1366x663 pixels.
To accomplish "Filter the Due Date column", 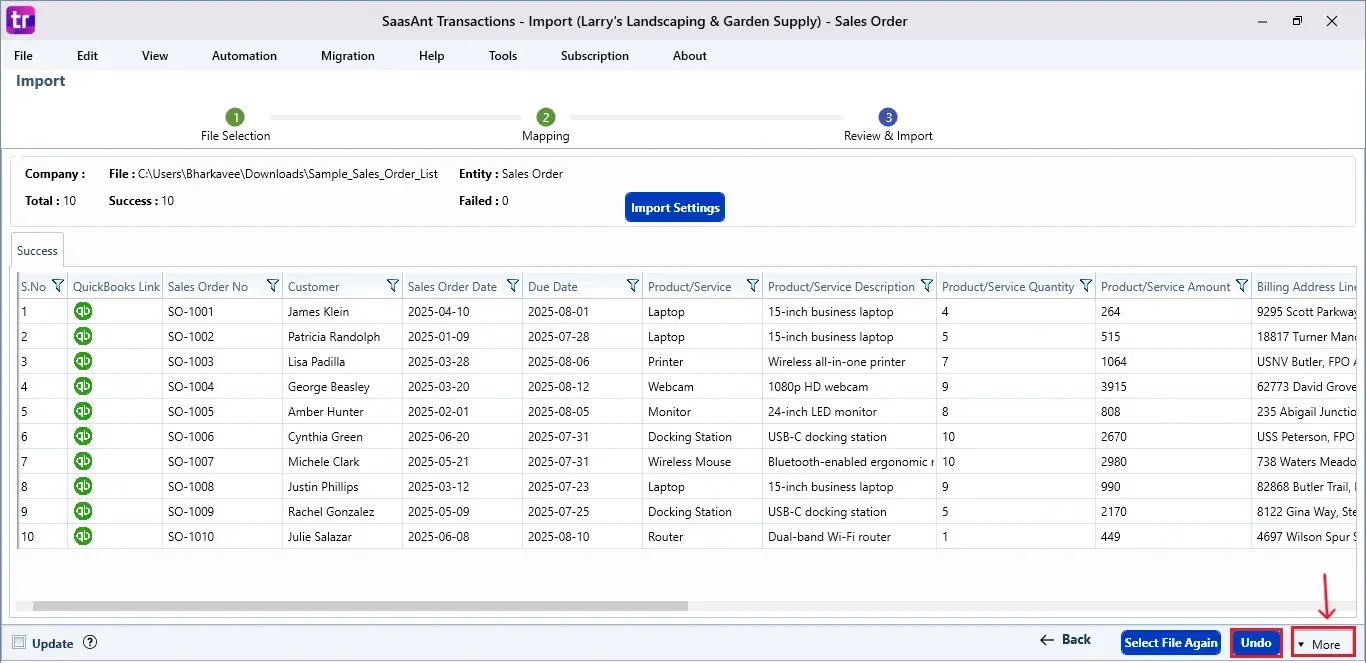I will pyautogui.click(x=632, y=286).
